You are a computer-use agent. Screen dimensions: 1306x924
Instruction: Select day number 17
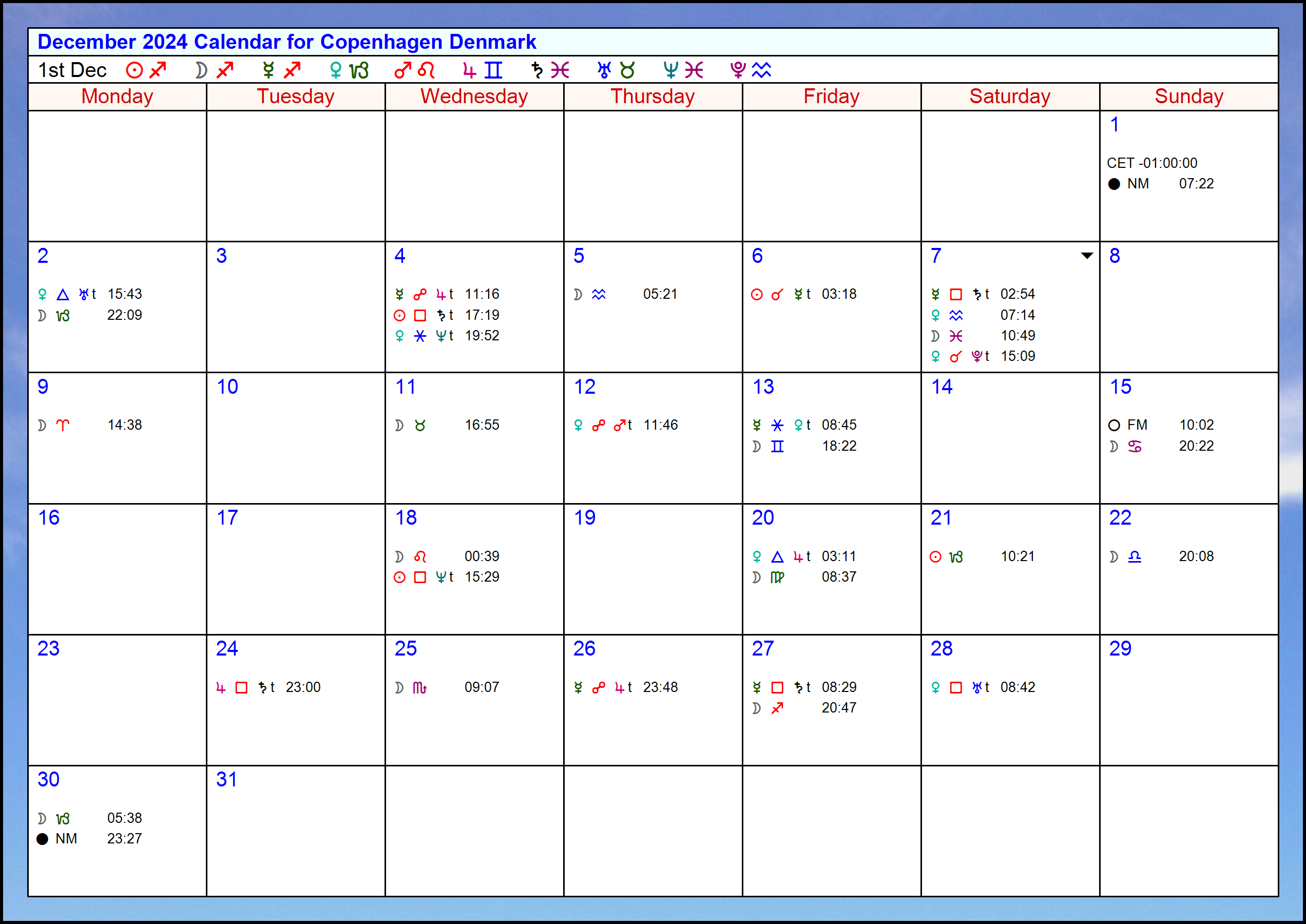tap(227, 518)
